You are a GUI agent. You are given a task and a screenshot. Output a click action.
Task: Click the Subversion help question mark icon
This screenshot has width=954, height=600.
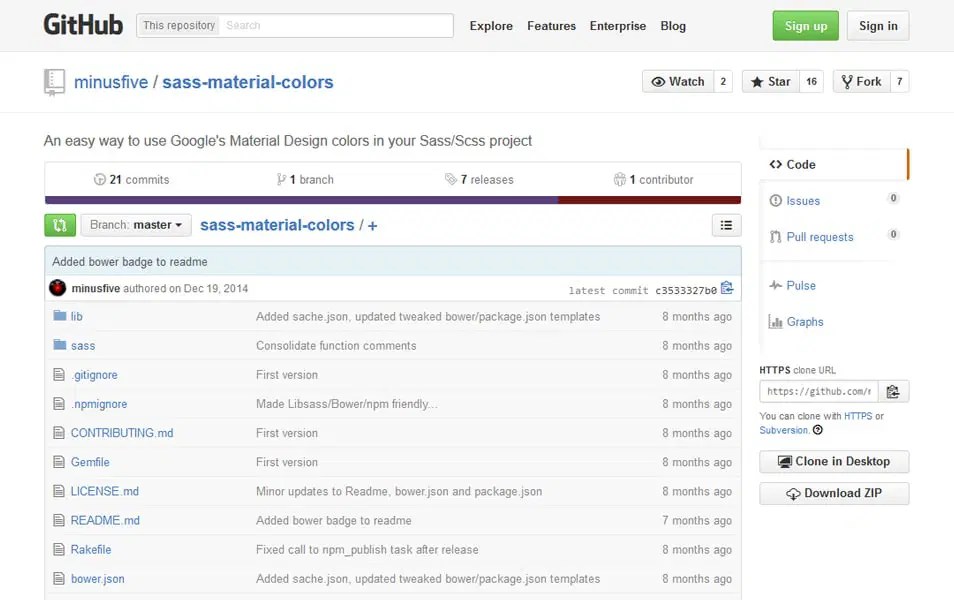[818, 430]
